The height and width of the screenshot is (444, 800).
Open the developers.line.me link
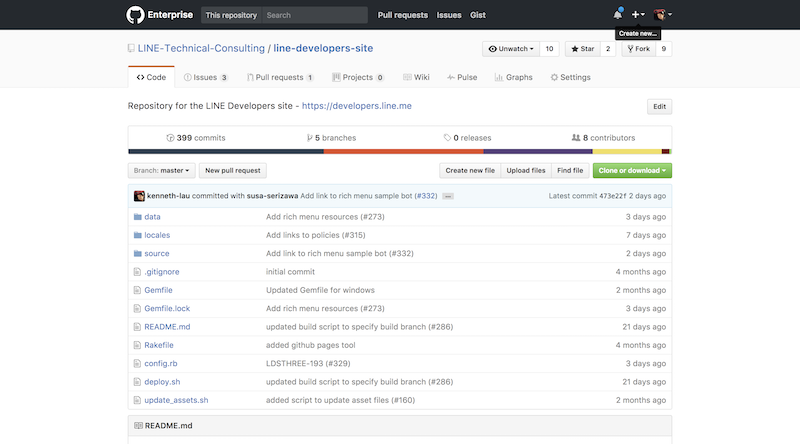tap(357, 106)
